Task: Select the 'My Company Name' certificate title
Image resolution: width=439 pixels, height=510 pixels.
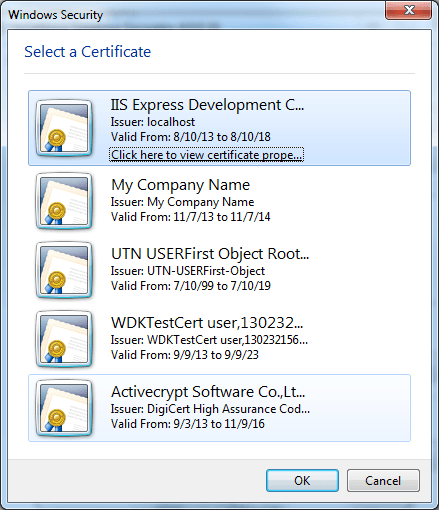Action: coord(180,185)
